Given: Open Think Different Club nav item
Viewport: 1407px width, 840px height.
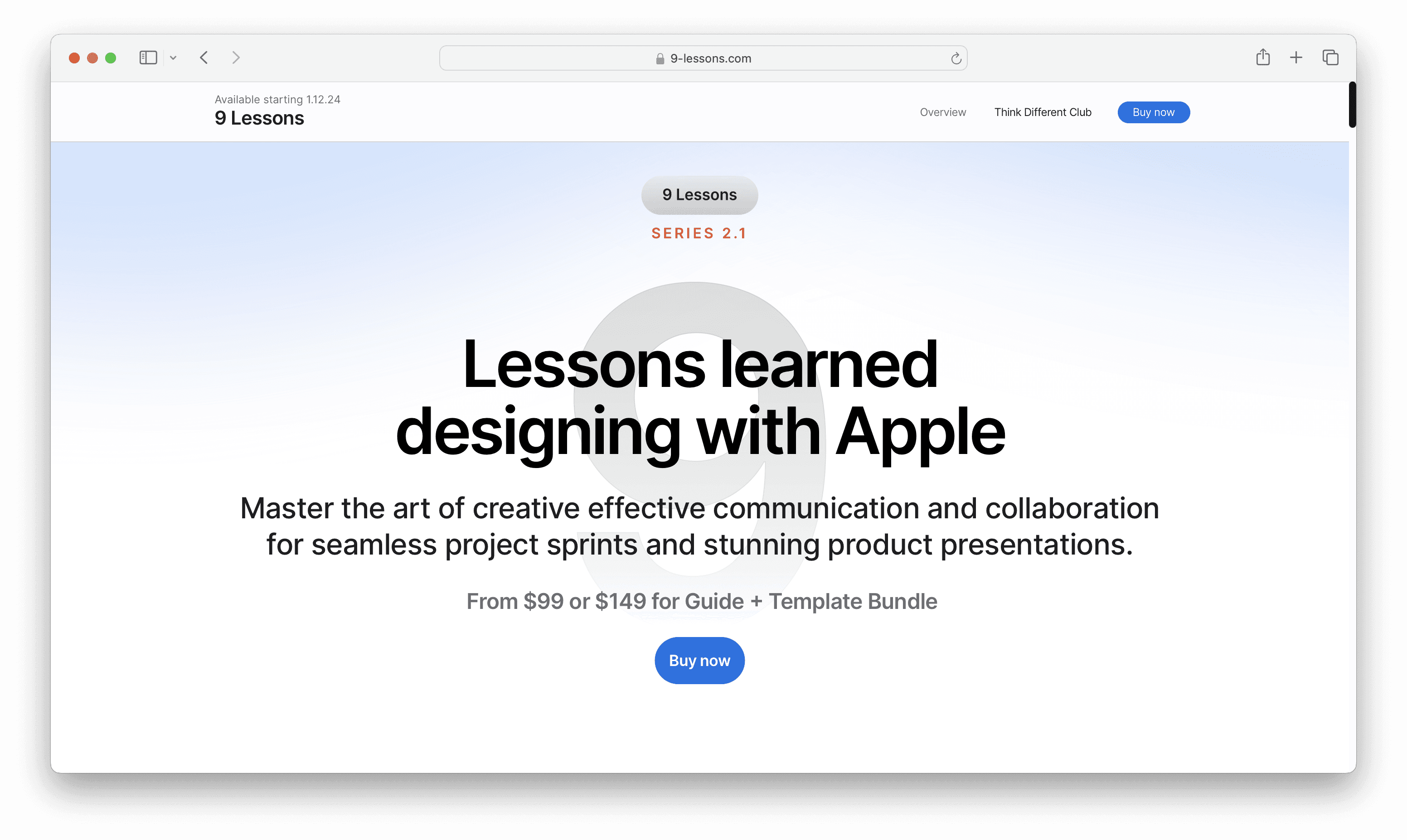Looking at the screenshot, I should 1043,112.
